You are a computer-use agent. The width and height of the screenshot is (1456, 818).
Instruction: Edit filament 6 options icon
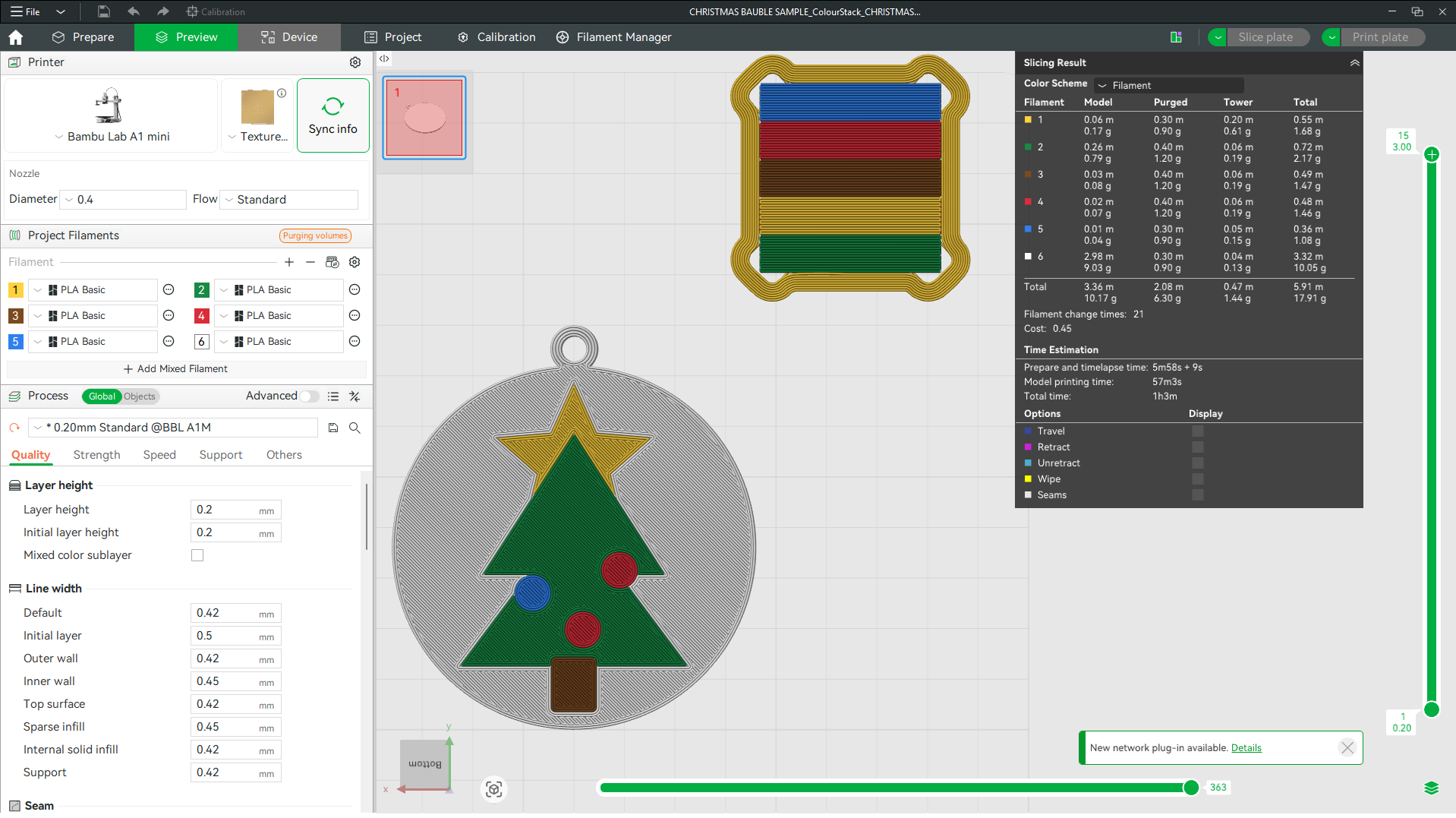[x=355, y=342]
